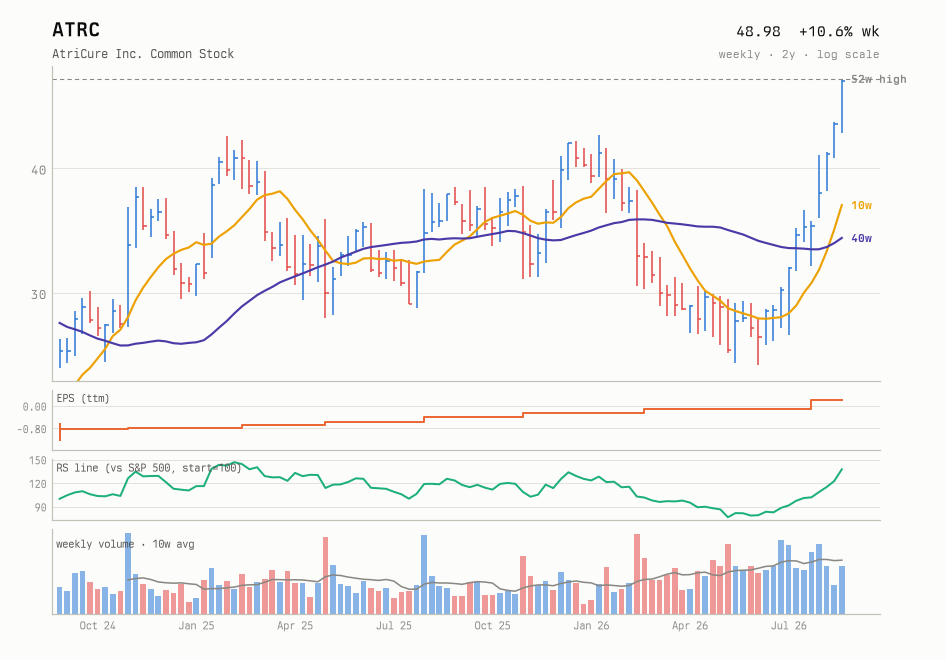
Task: Click the 'weekly volume · 10w avg' label
Action: [x=125, y=544]
